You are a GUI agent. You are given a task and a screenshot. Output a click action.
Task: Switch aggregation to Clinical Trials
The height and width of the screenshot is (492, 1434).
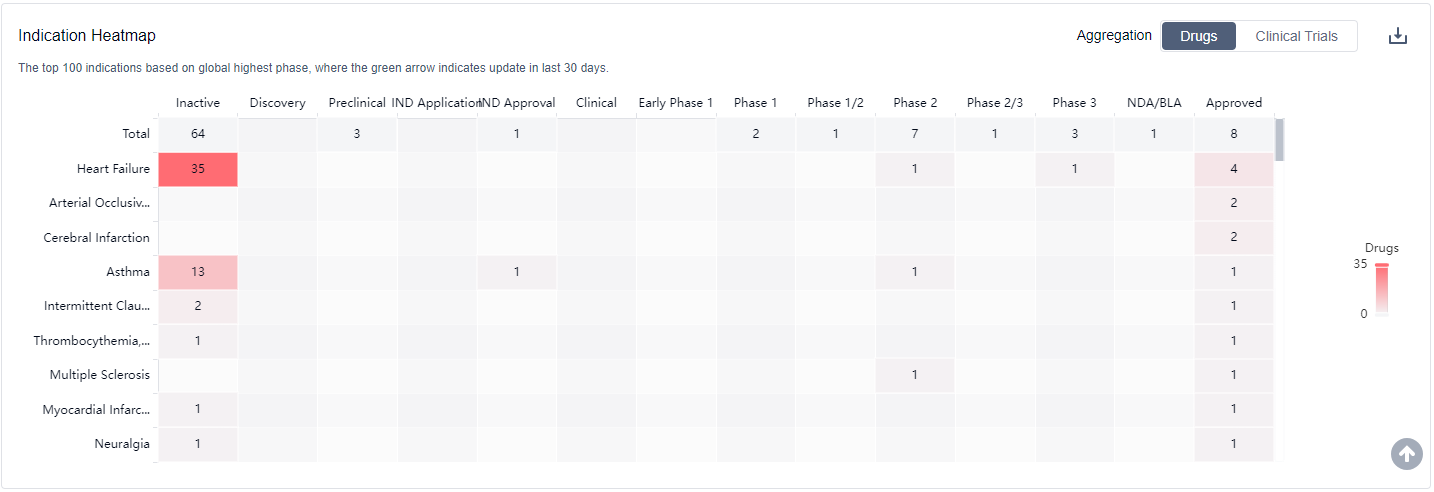[x=1296, y=36]
